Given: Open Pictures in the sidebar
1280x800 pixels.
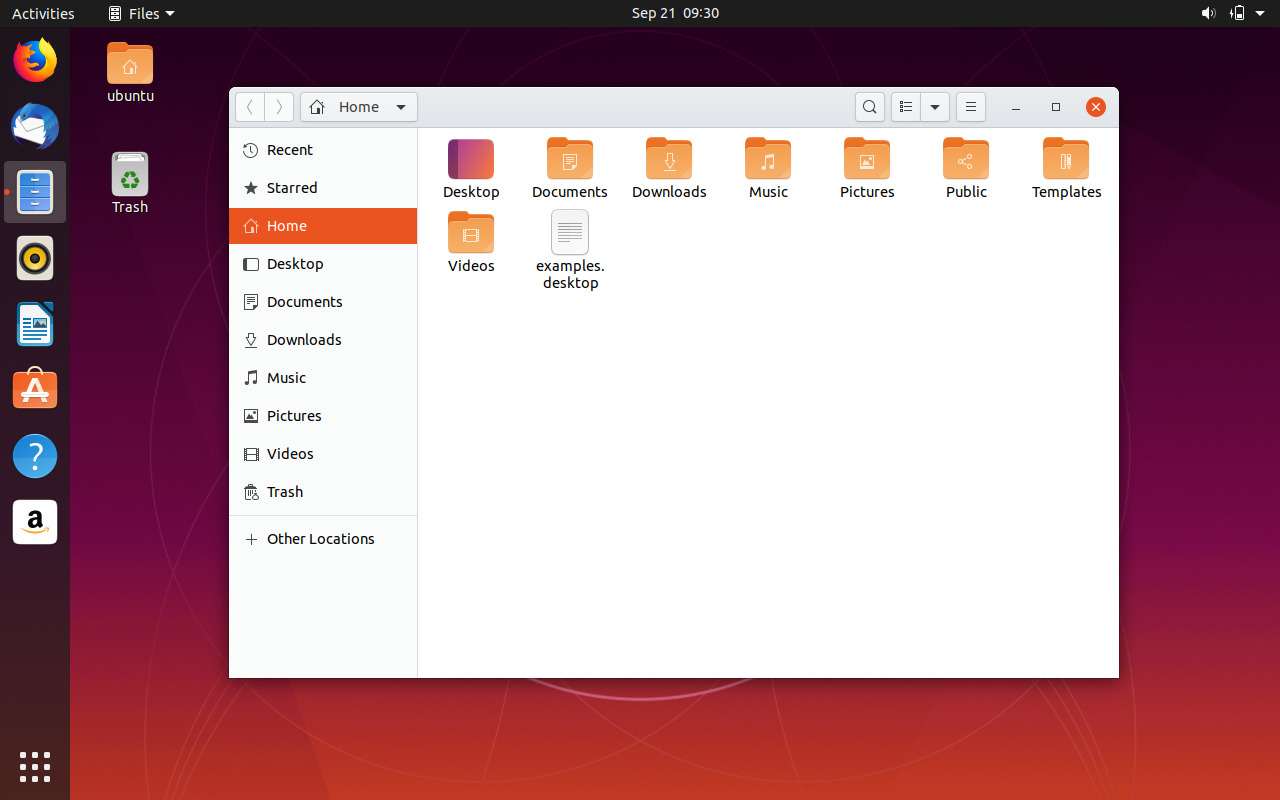Looking at the screenshot, I should [x=323, y=416].
